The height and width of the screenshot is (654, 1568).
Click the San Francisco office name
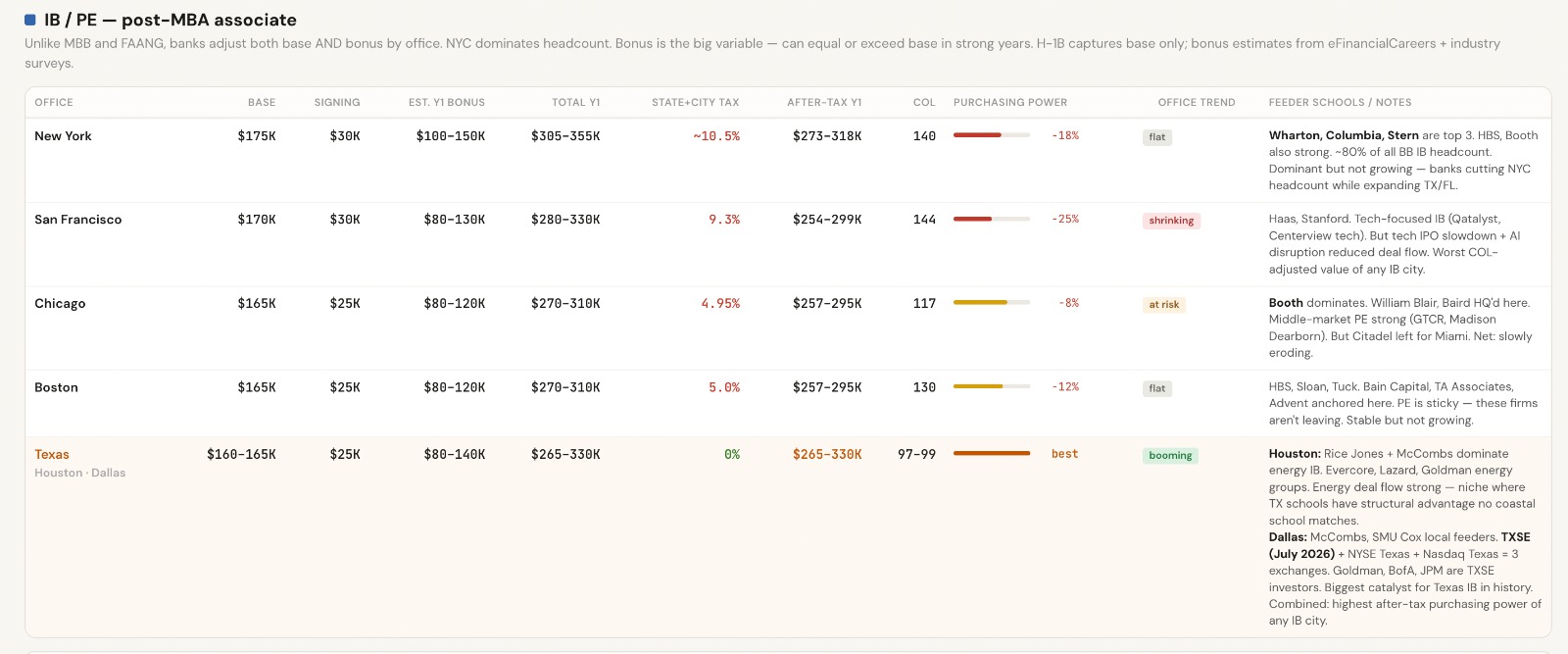click(78, 220)
